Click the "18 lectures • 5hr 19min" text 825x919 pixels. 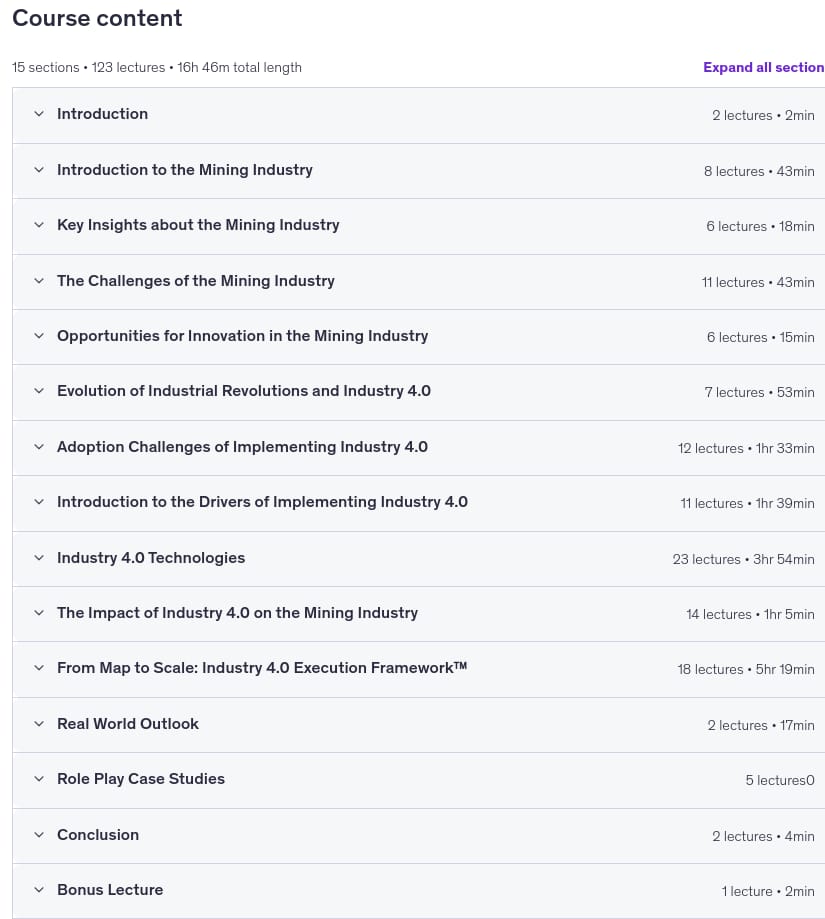click(746, 669)
